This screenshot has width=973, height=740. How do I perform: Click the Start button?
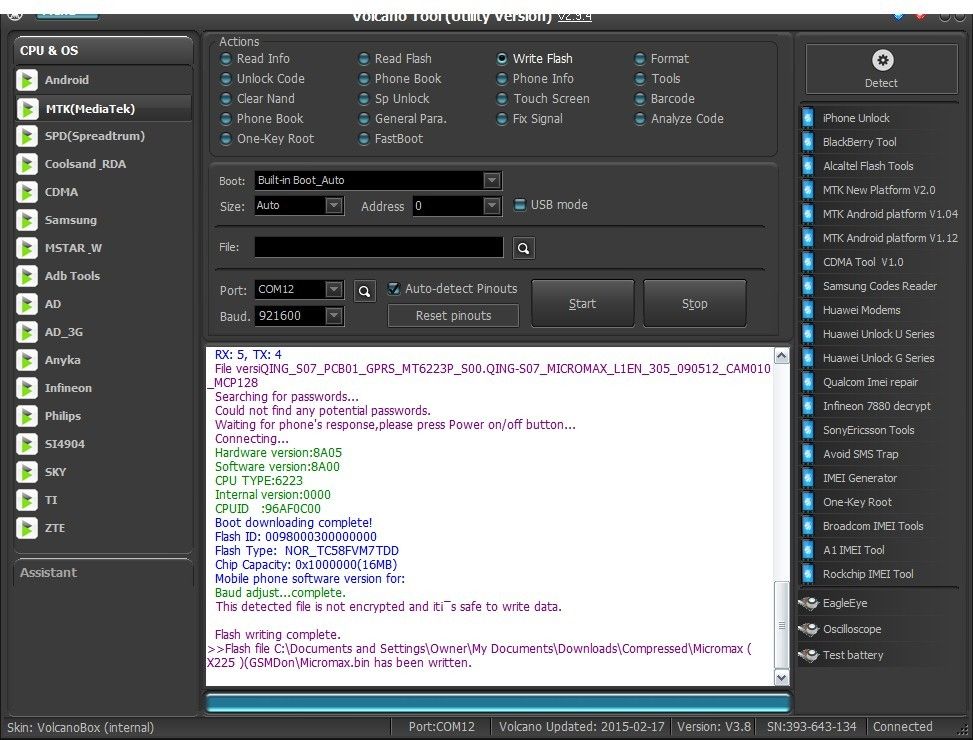(583, 303)
